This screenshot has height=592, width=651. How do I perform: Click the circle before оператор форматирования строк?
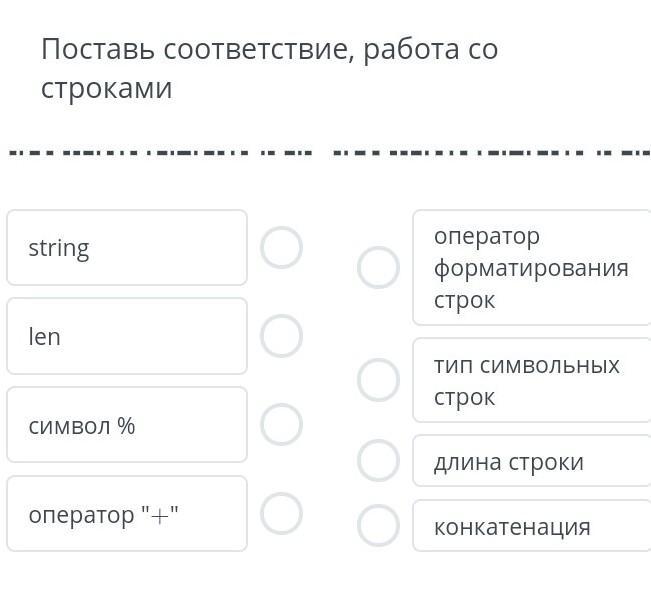point(378,268)
